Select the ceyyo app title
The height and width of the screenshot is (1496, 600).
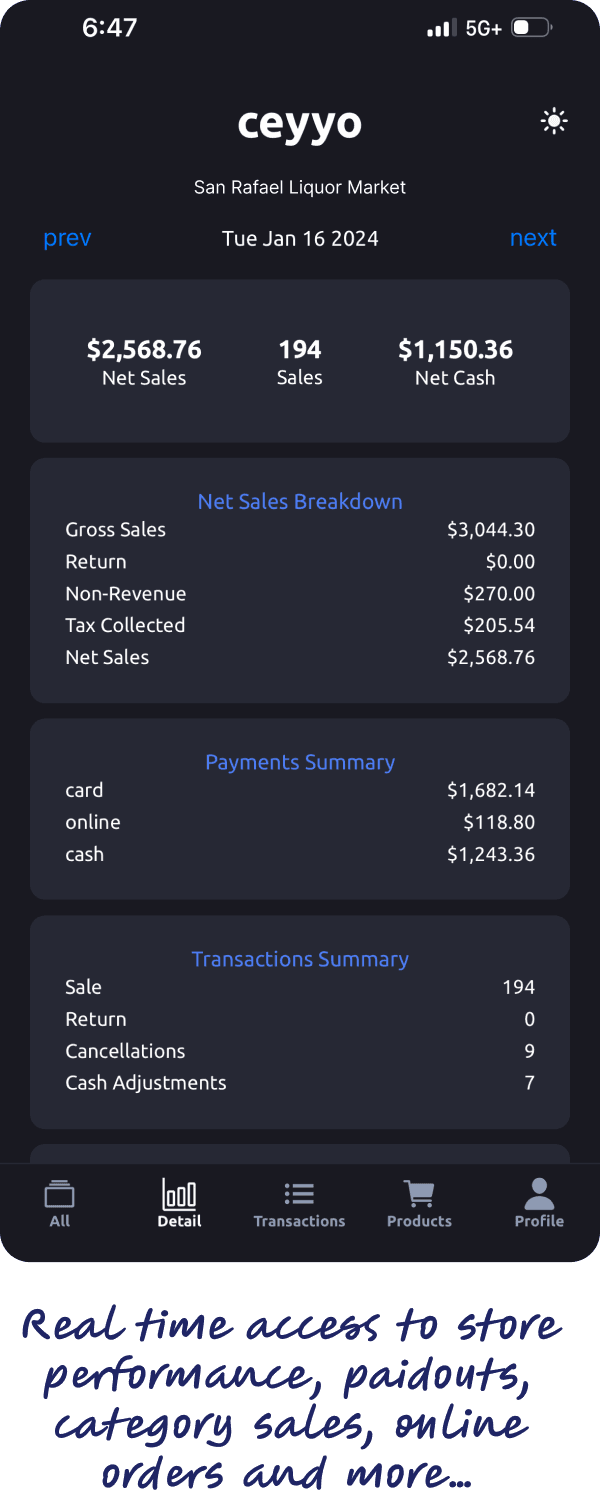click(299, 124)
